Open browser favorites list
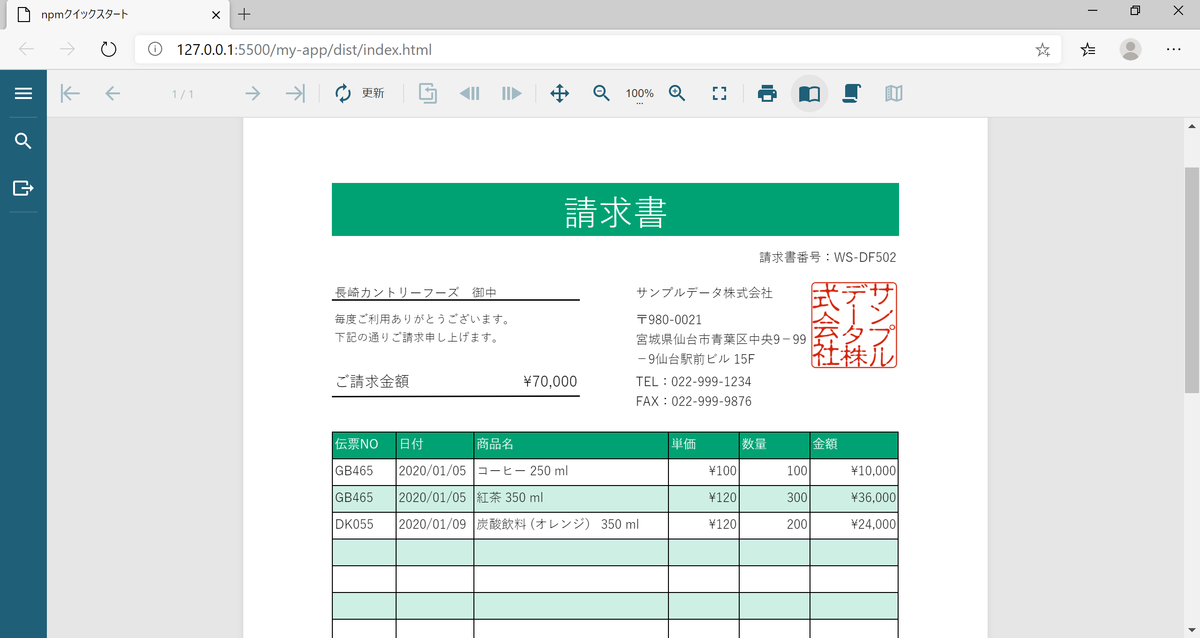Viewport: 1200px width, 638px height. pyautogui.click(x=1089, y=49)
